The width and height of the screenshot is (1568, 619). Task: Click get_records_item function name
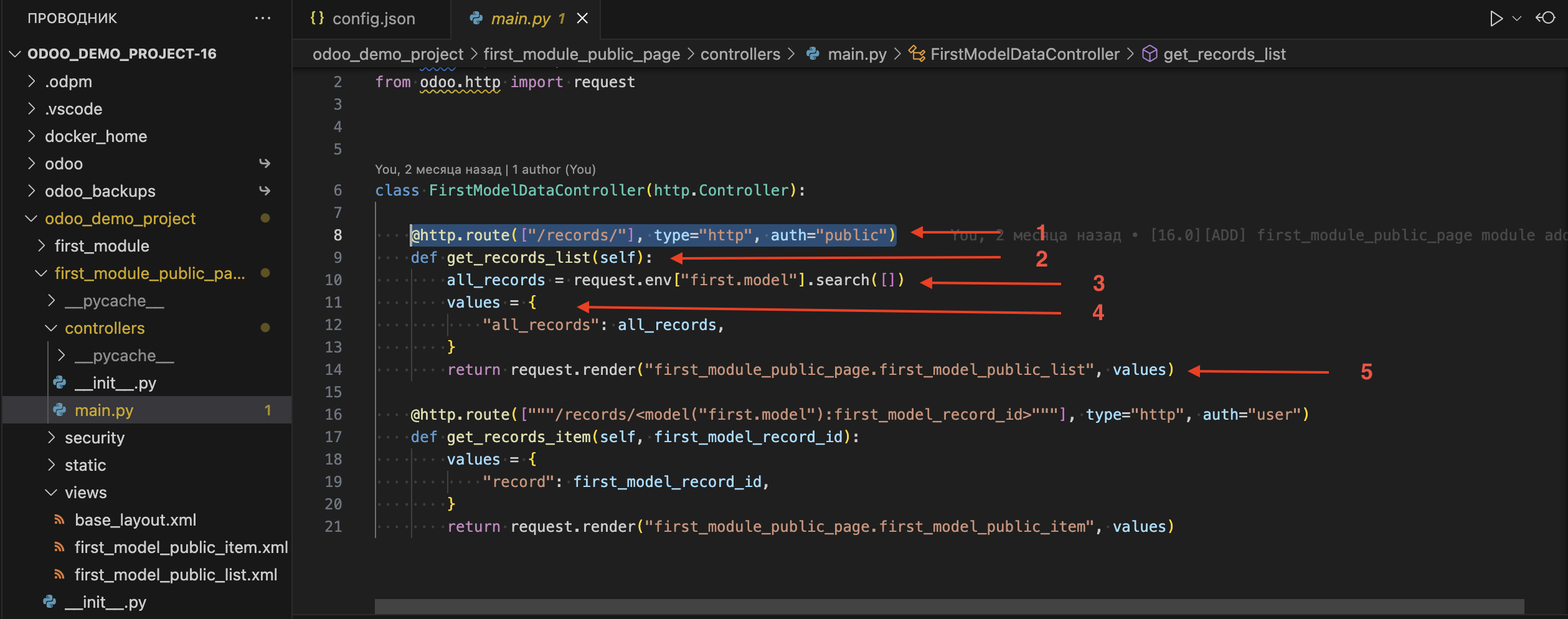click(x=518, y=437)
